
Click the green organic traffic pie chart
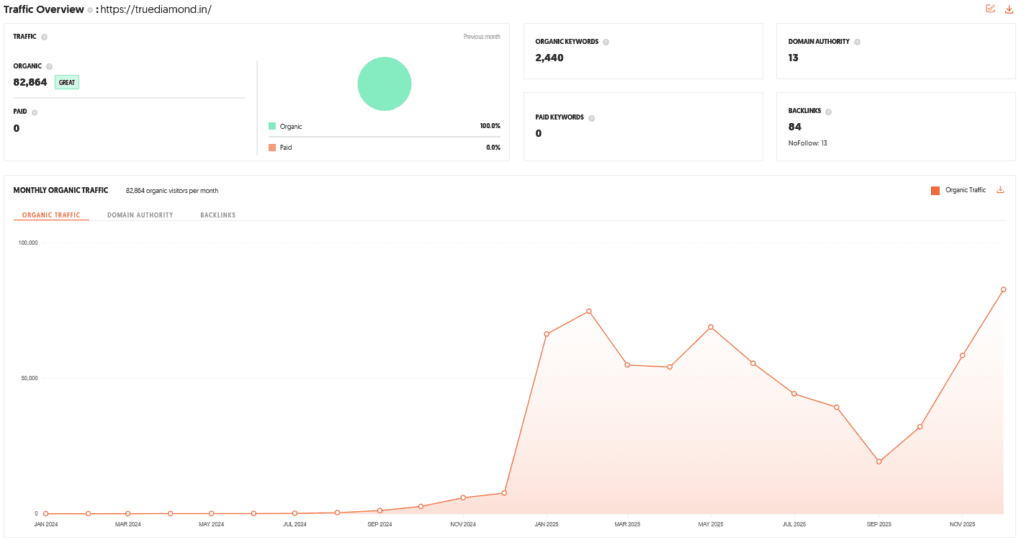pos(384,84)
